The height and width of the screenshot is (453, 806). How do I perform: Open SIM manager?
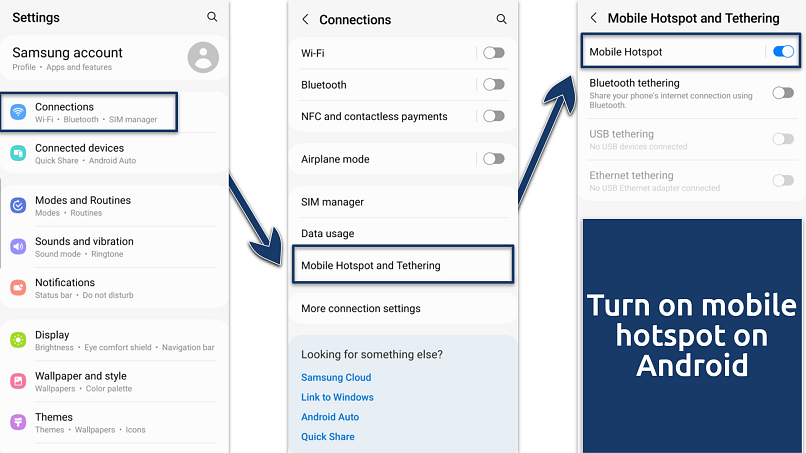click(403, 202)
